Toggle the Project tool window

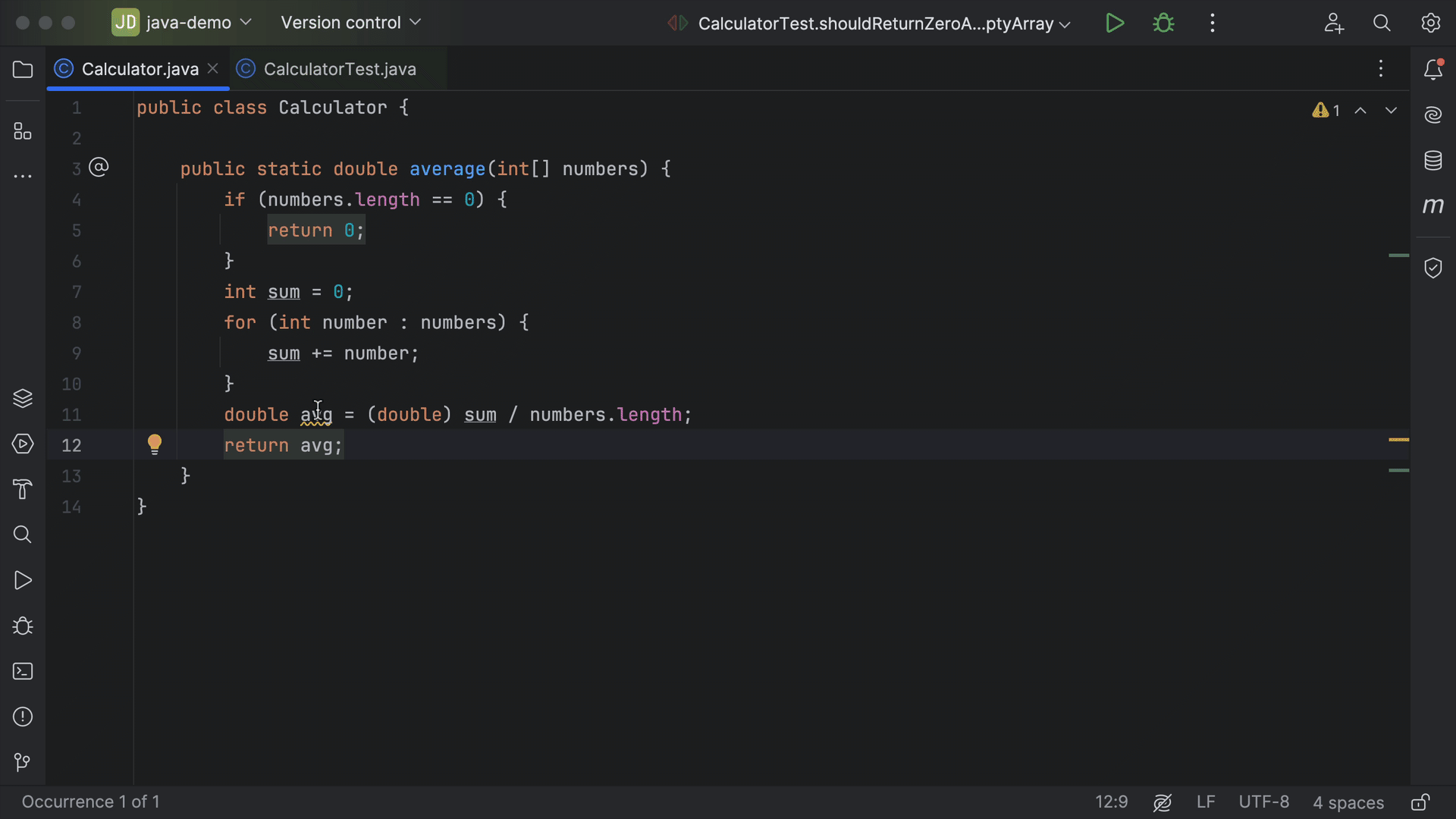coord(23,69)
